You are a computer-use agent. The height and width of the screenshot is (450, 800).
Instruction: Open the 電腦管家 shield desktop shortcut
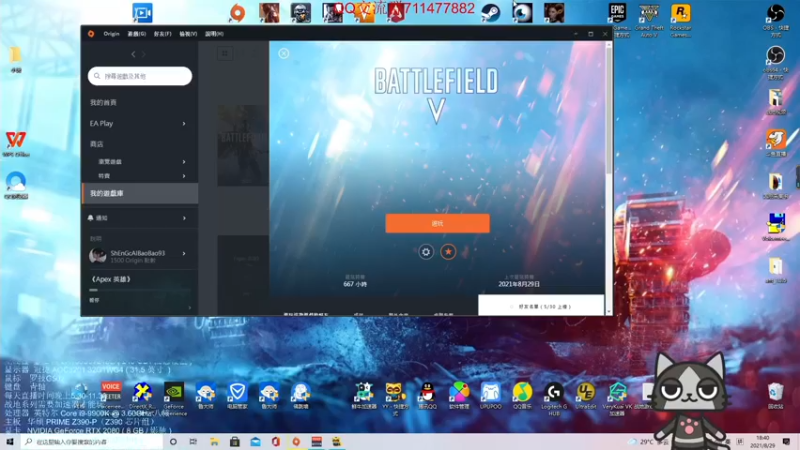pos(237,395)
